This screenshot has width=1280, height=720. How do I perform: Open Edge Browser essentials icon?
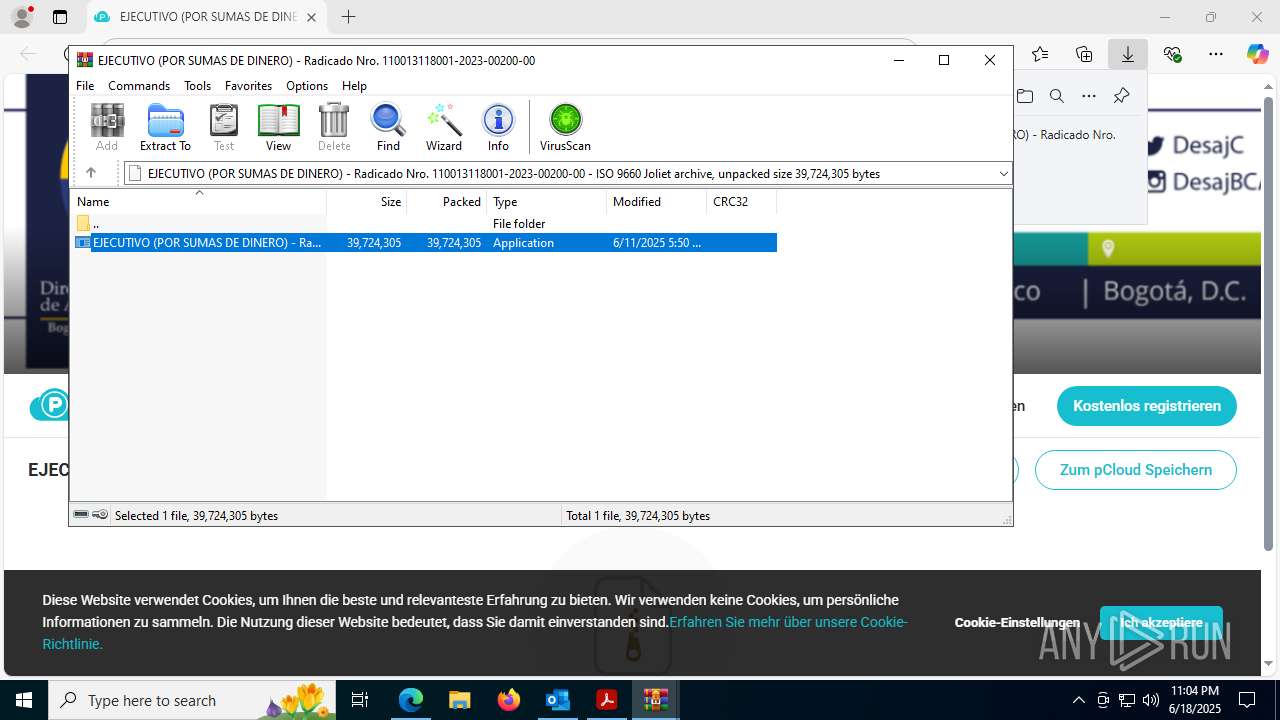click(x=1172, y=54)
